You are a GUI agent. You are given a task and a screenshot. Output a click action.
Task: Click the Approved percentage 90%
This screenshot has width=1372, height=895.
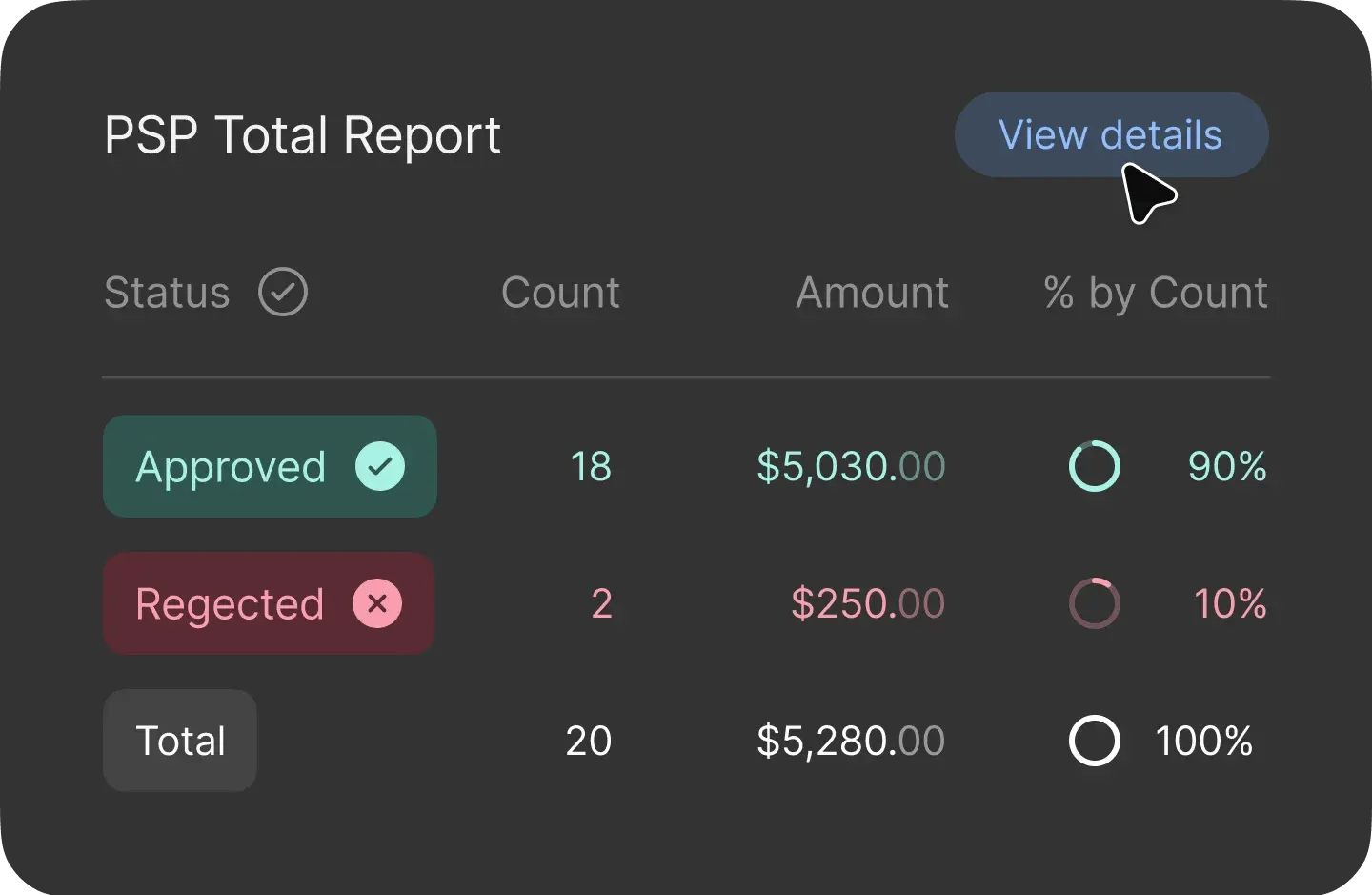click(x=1227, y=467)
